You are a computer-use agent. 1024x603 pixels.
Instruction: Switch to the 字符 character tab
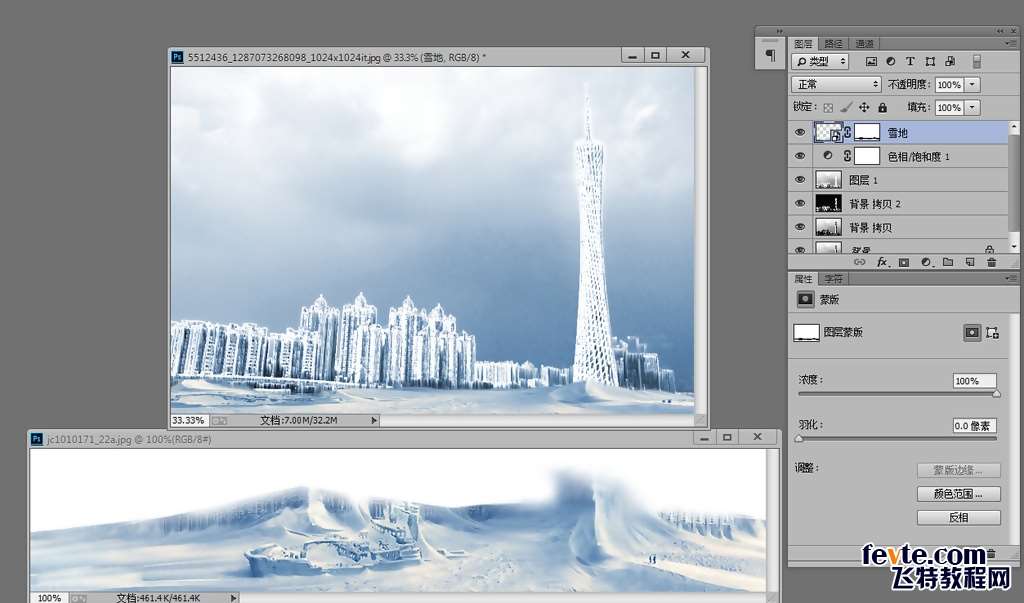833,279
